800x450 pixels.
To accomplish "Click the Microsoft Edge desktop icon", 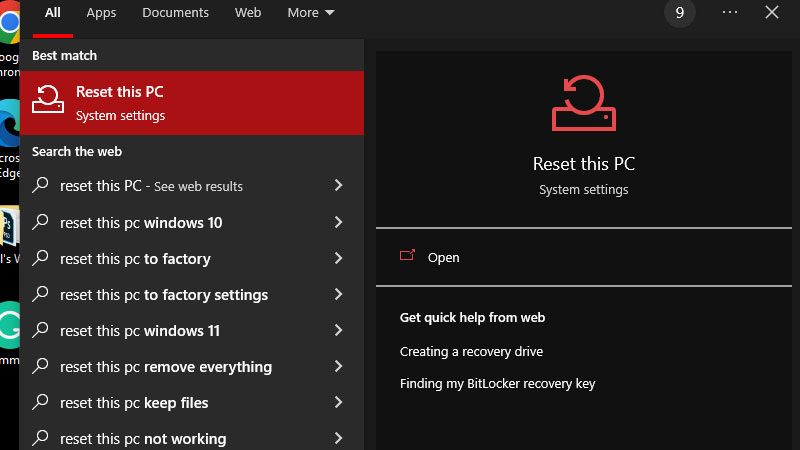I will coord(9,123).
